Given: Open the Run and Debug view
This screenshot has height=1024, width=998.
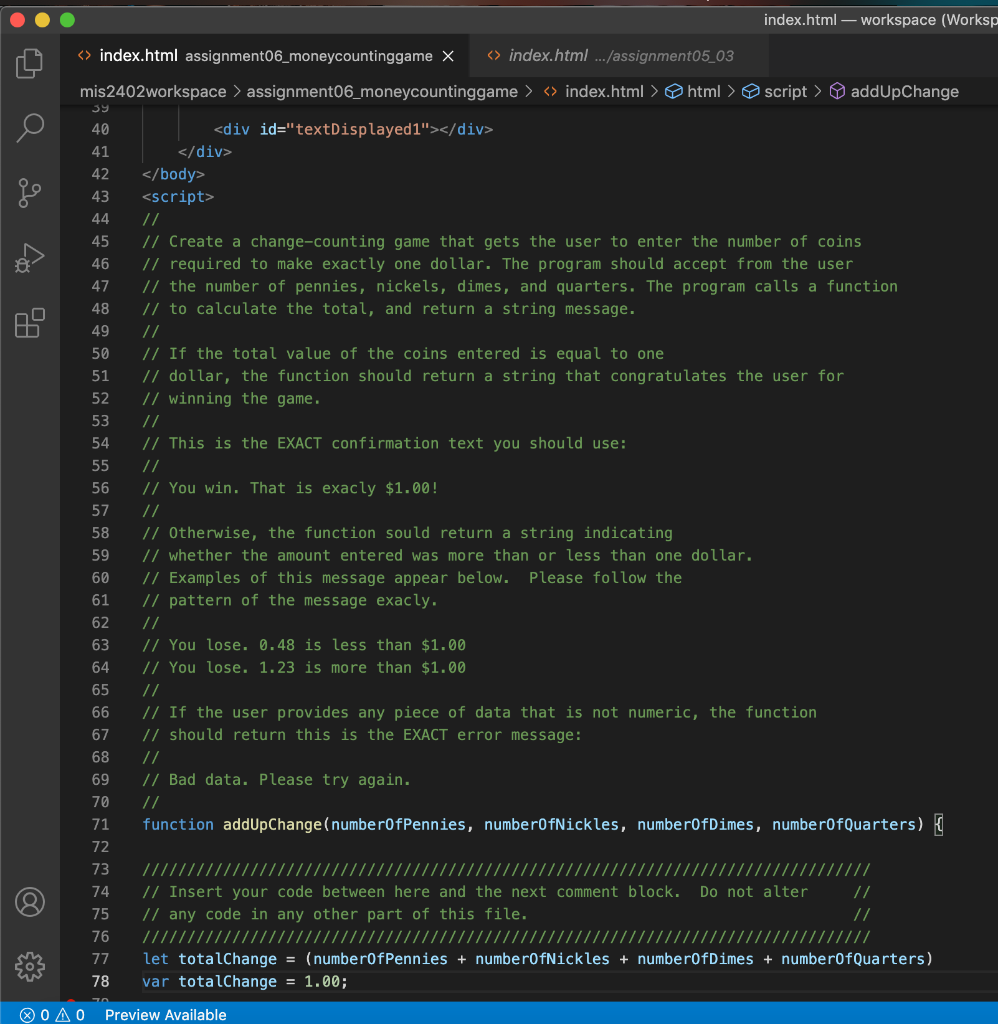Looking at the screenshot, I should (x=30, y=257).
